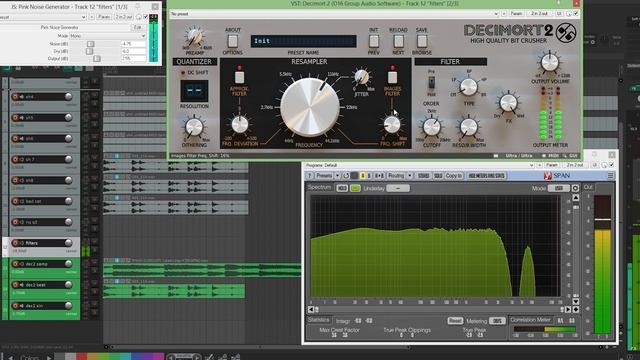The image size is (640, 360).
Task: Click the SPAN spectrum scroll-right arrow
Action: click(x=568, y=309)
